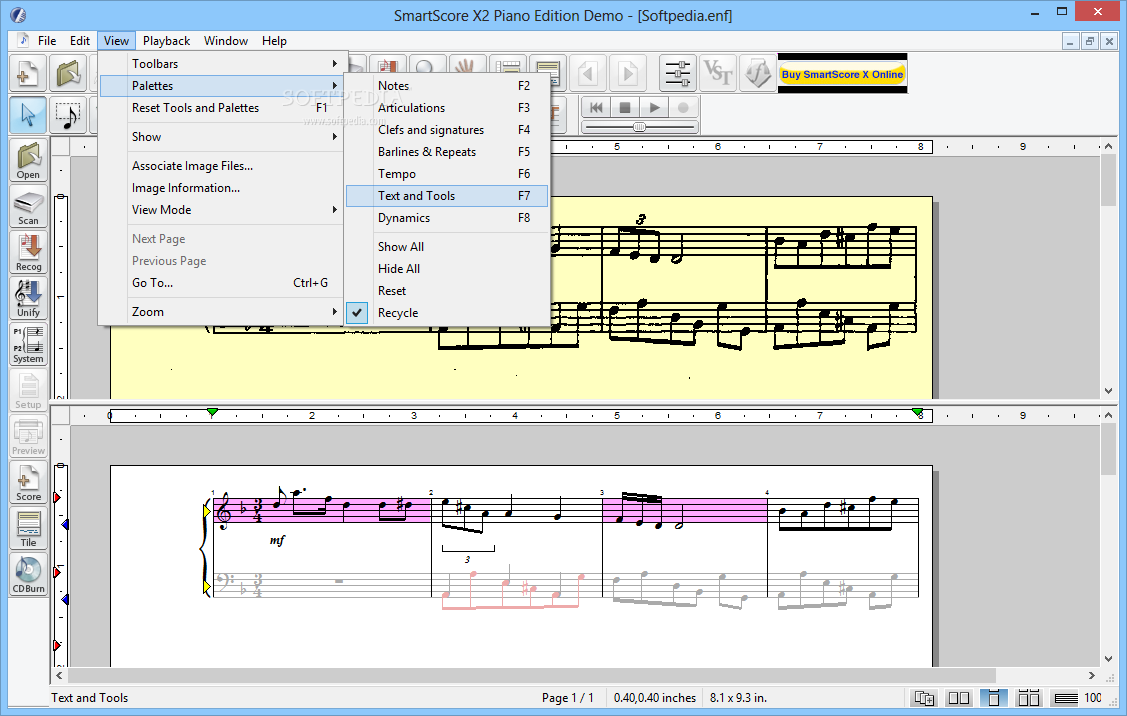Viewport: 1127px width, 716px height.
Task: Click the View menu
Action: point(116,41)
